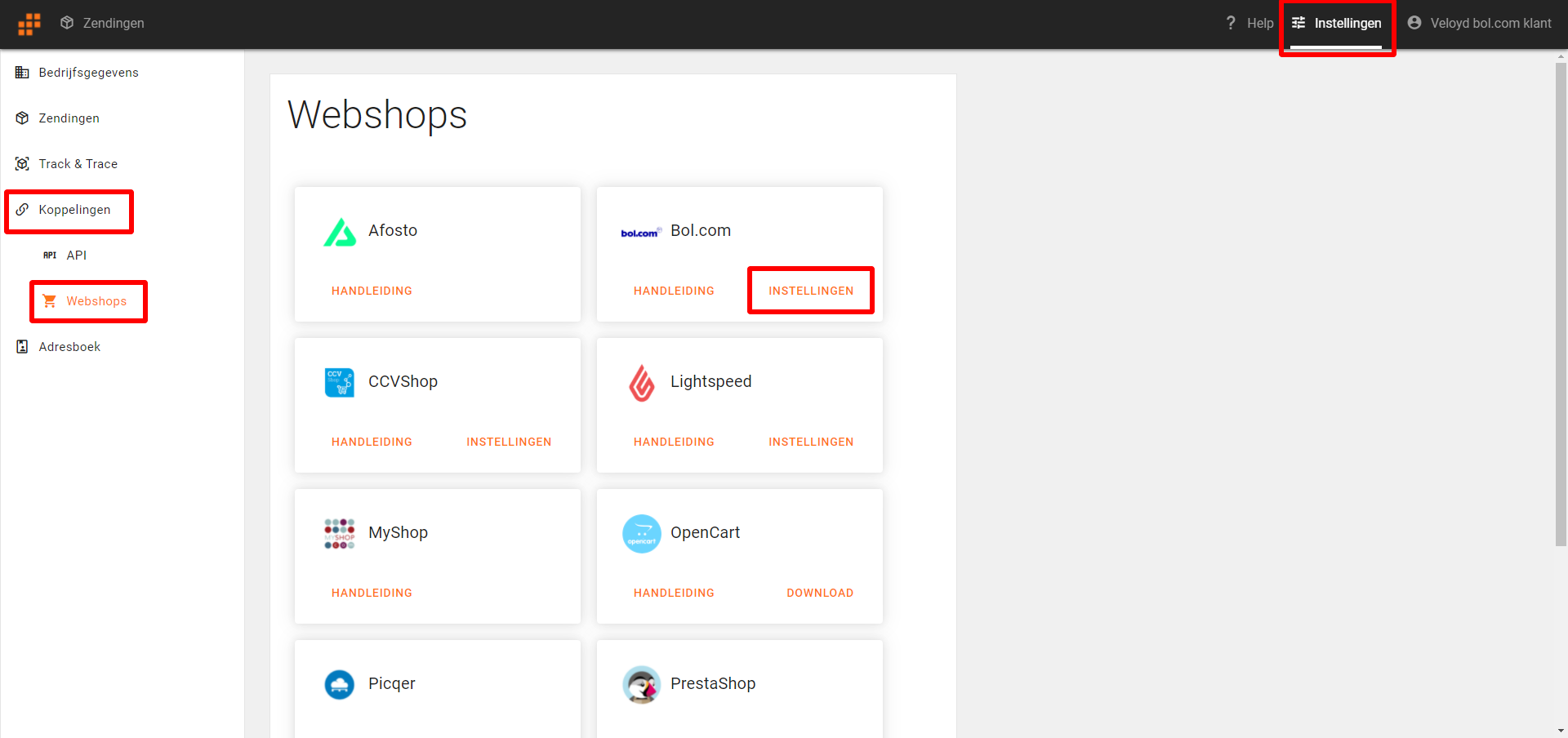Click the Picqer logo icon

[340, 684]
